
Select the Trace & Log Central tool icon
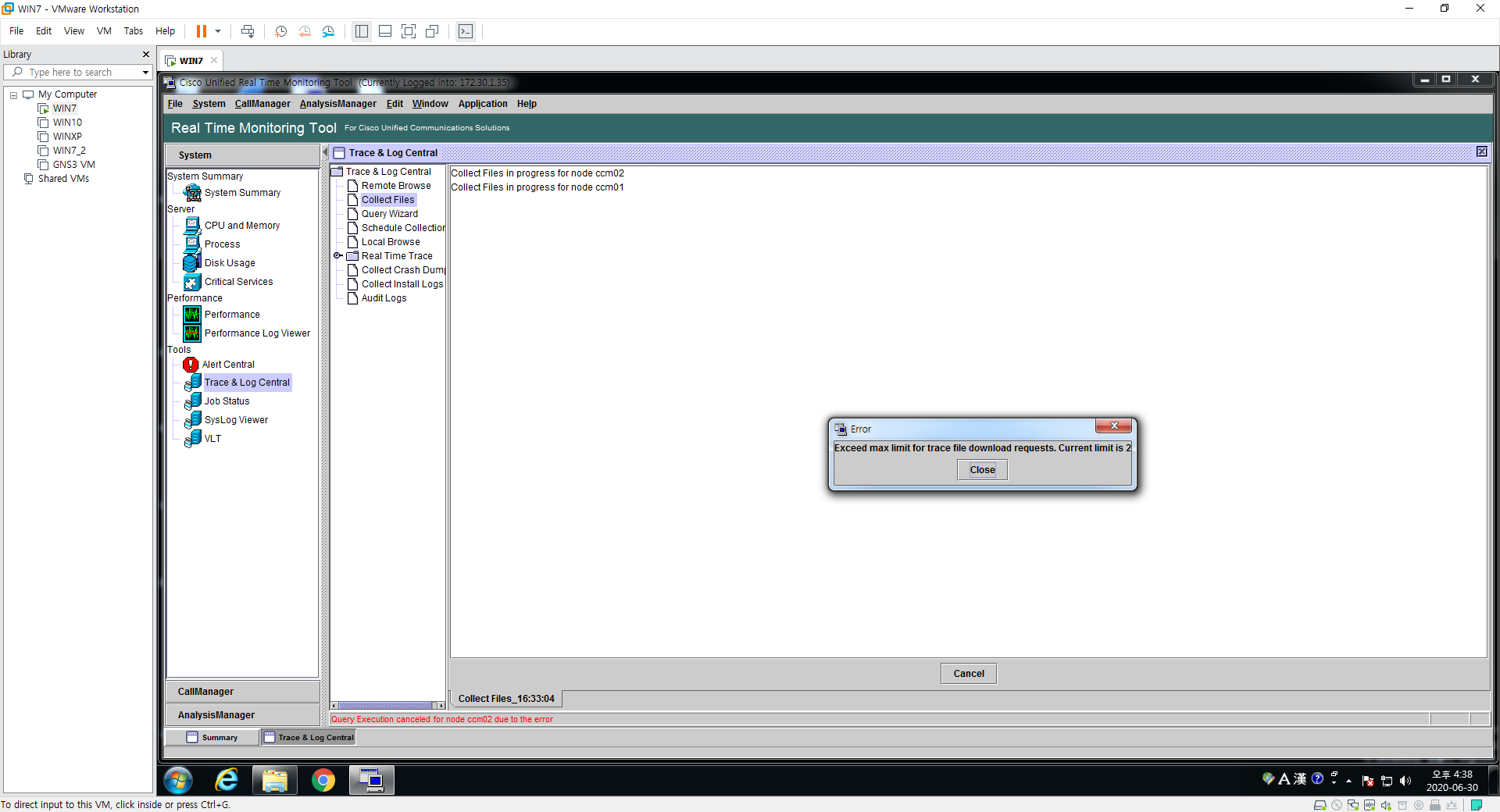click(x=192, y=383)
